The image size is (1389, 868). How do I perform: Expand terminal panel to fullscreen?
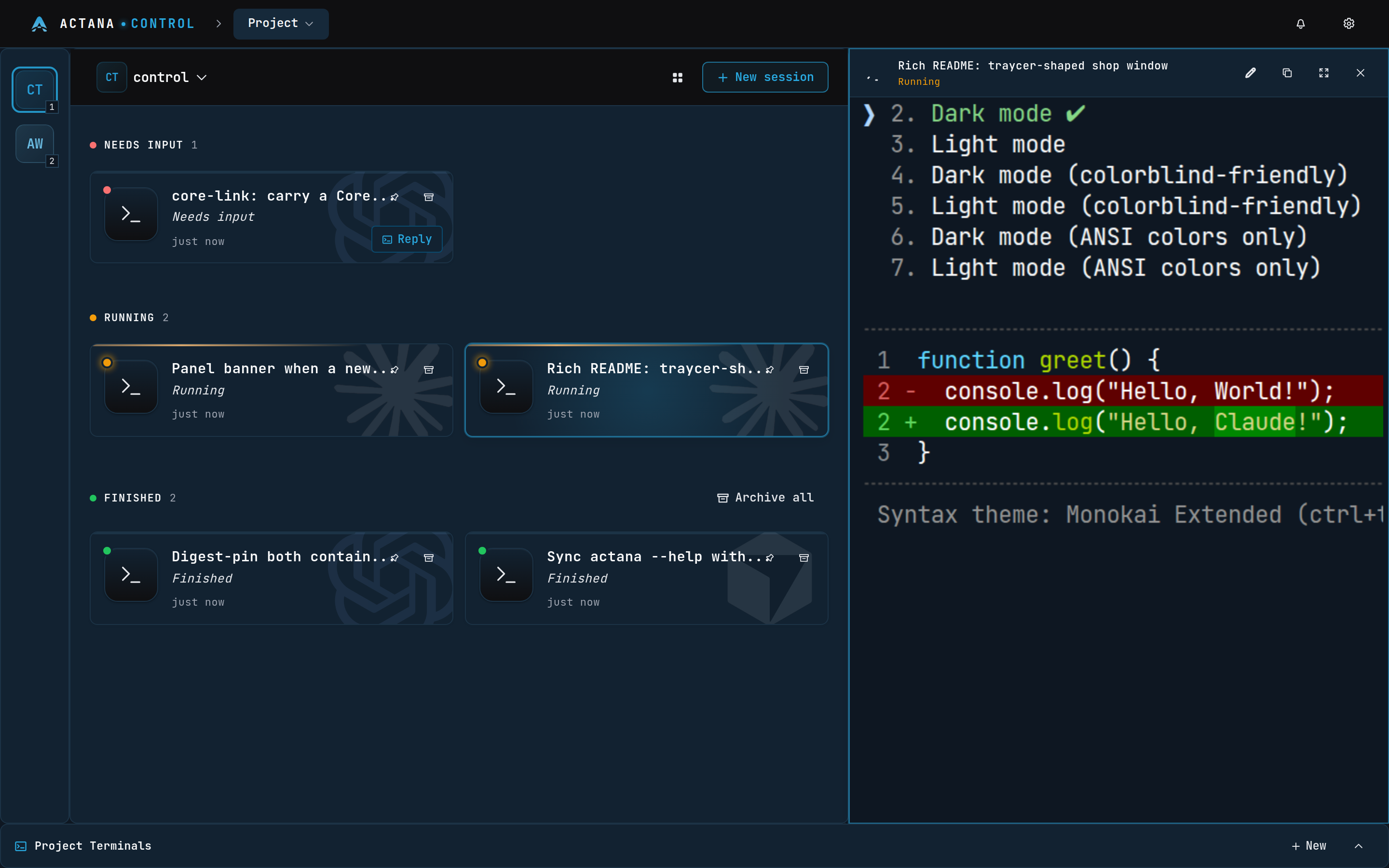click(1323, 73)
